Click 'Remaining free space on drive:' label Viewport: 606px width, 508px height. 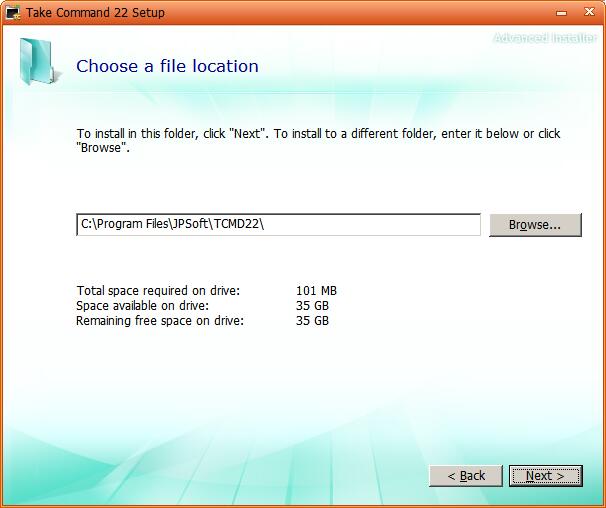coord(160,320)
